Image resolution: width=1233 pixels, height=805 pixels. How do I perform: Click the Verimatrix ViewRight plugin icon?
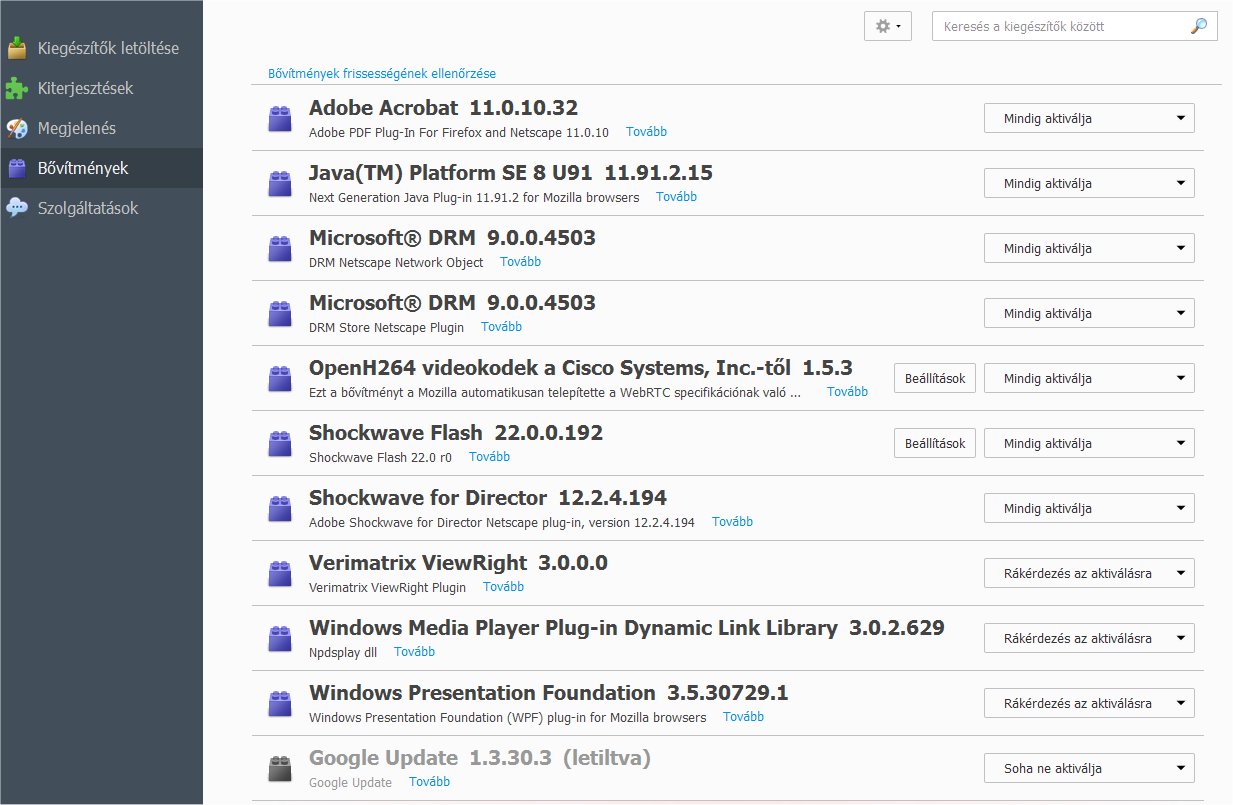coord(280,574)
